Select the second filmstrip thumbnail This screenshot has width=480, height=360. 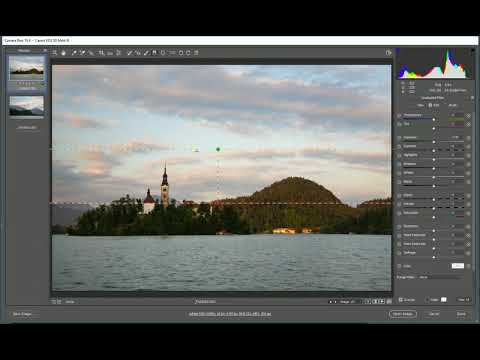[27, 106]
